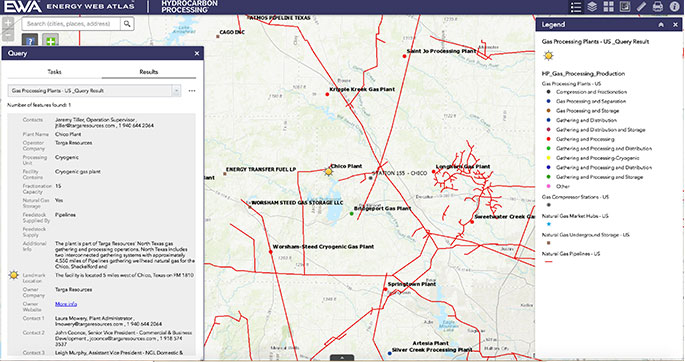This screenshot has height=362, width=685.
Task: Zoom out with the minus map button
Action: 8,34
